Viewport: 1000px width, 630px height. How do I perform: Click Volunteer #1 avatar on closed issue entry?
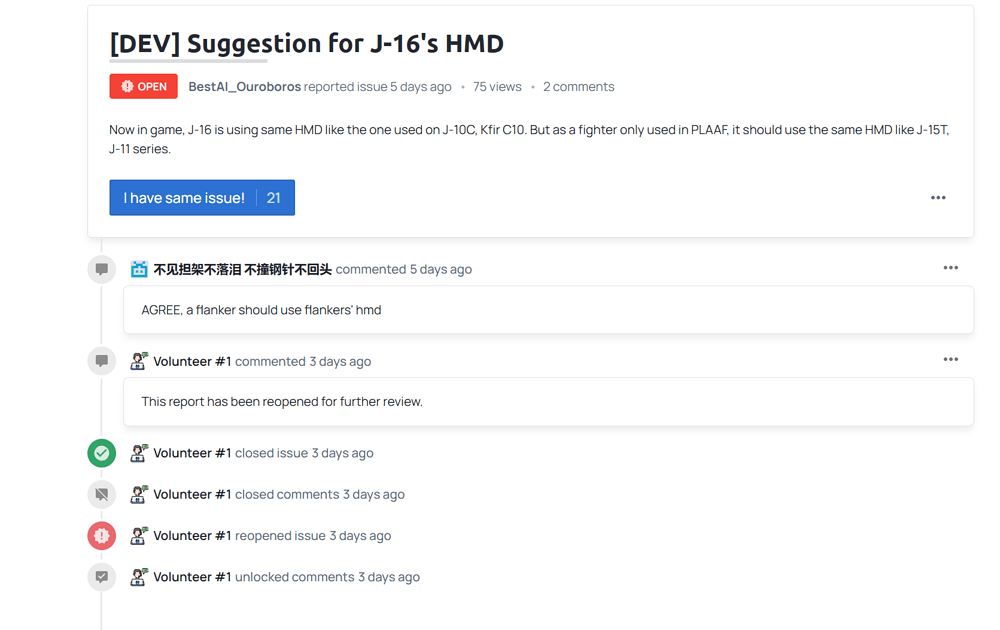[139, 453]
